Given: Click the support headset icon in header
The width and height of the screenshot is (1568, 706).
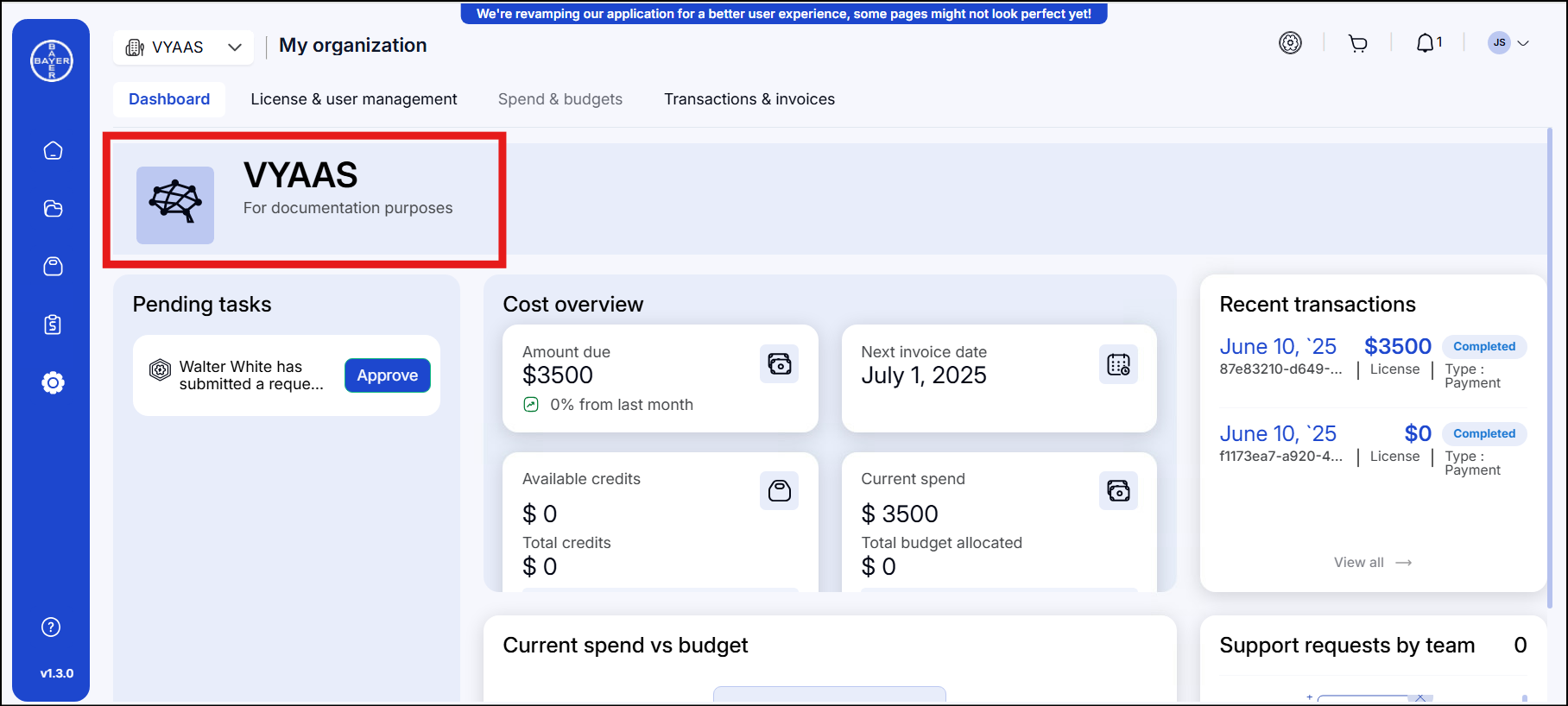Looking at the screenshot, I should [x=1290, y=43].
